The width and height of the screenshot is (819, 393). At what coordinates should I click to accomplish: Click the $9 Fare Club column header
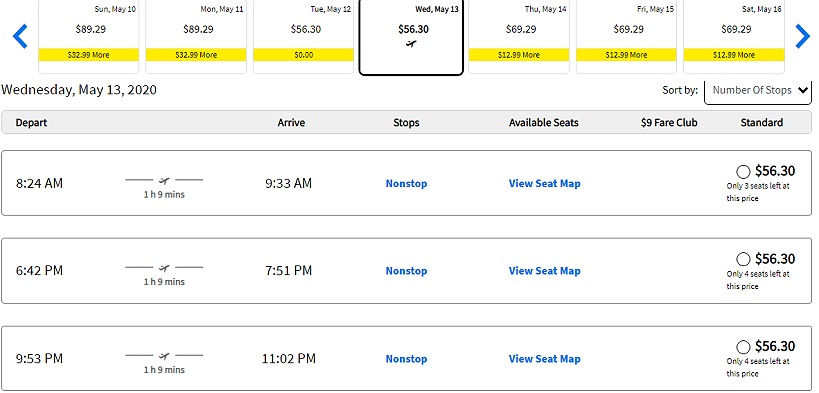click(669, 123)
